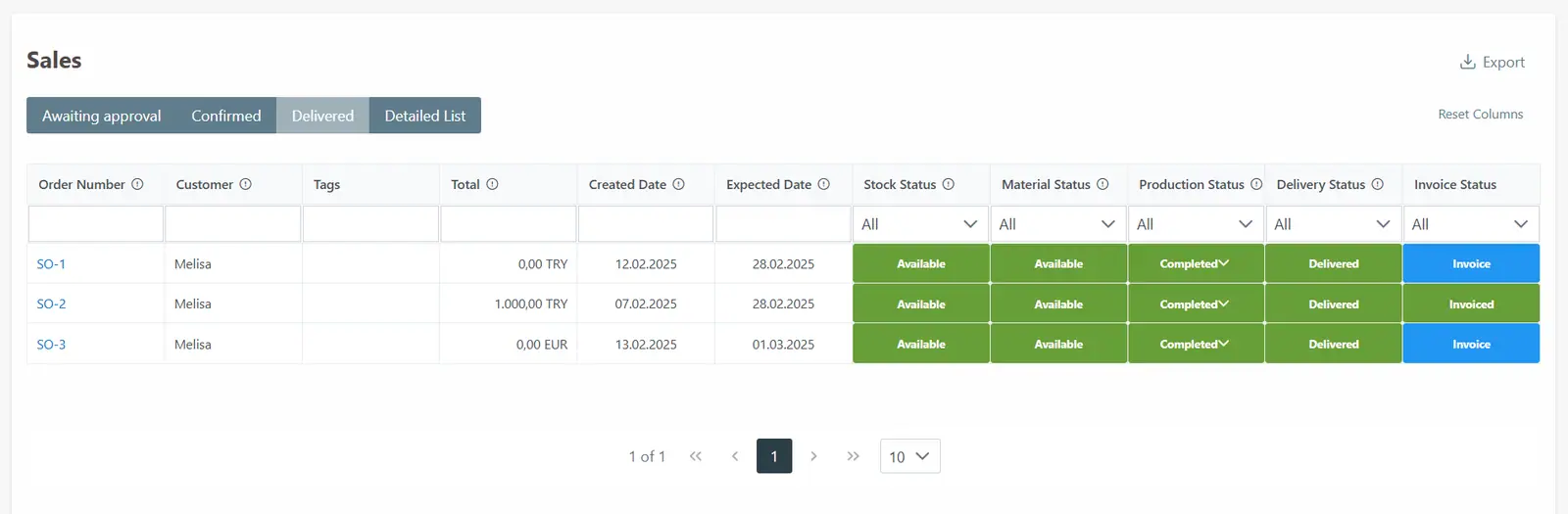The width and height of the screenshot is (1568, 514).
Task: Open the Stock Status filter dropdown
Action: click(921, 224)
